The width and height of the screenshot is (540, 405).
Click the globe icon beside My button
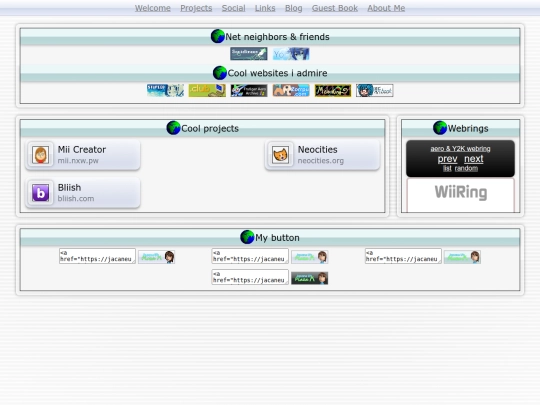pos(247,237)
